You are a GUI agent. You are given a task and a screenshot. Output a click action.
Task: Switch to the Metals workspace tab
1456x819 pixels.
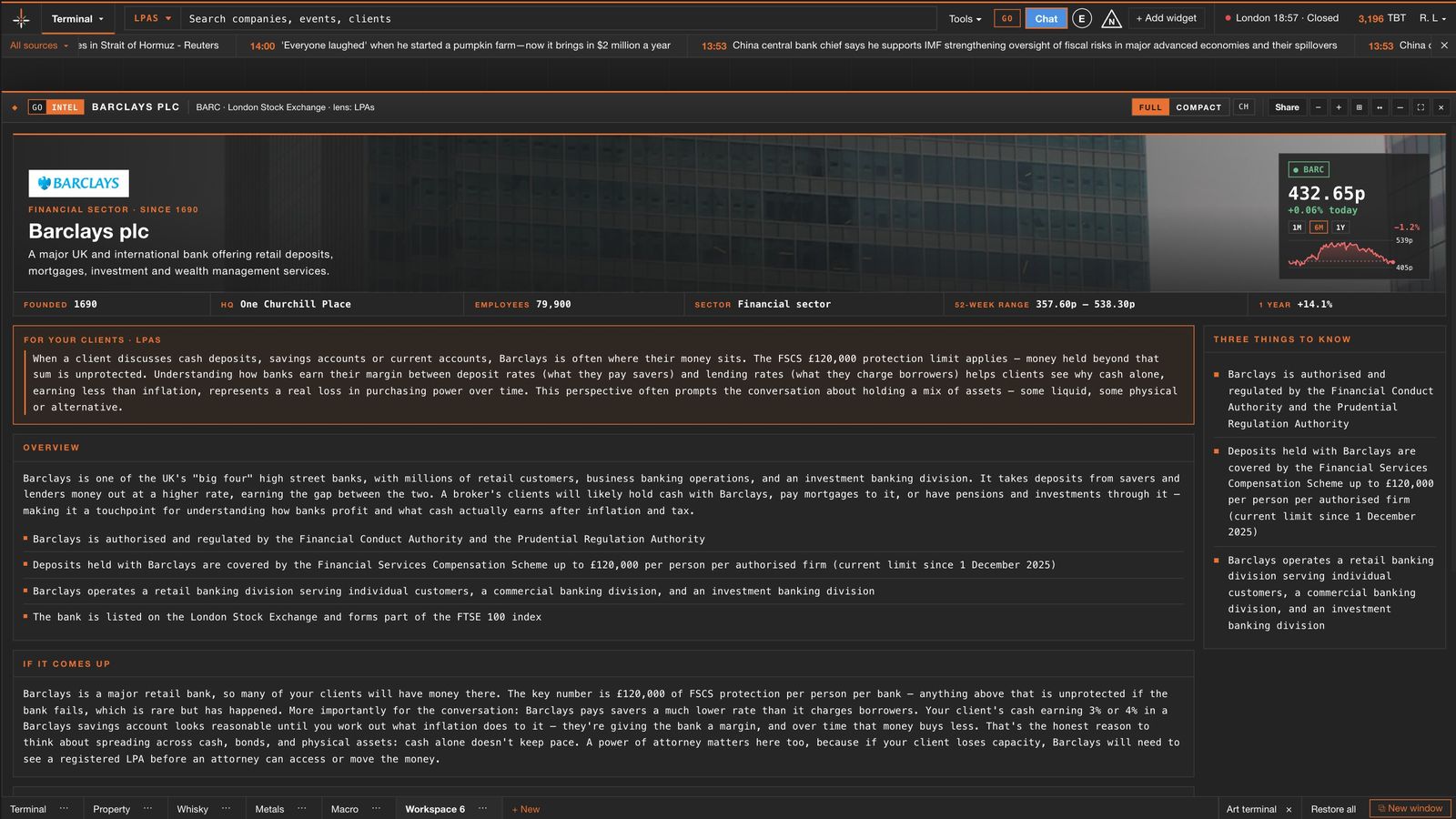[x=269, y=809]
